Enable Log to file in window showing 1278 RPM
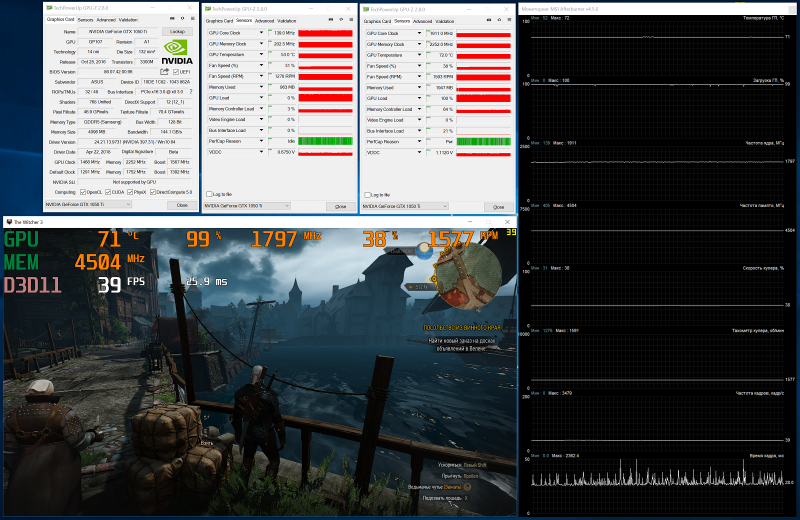Image resolution: width=800 pixels, height=520 pixels. click(209, 194)
